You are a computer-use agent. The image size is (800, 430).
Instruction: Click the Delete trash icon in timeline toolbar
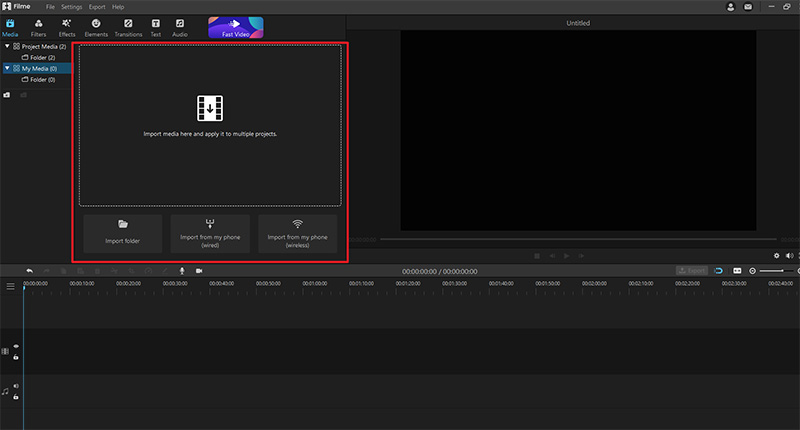pos(97,271)
